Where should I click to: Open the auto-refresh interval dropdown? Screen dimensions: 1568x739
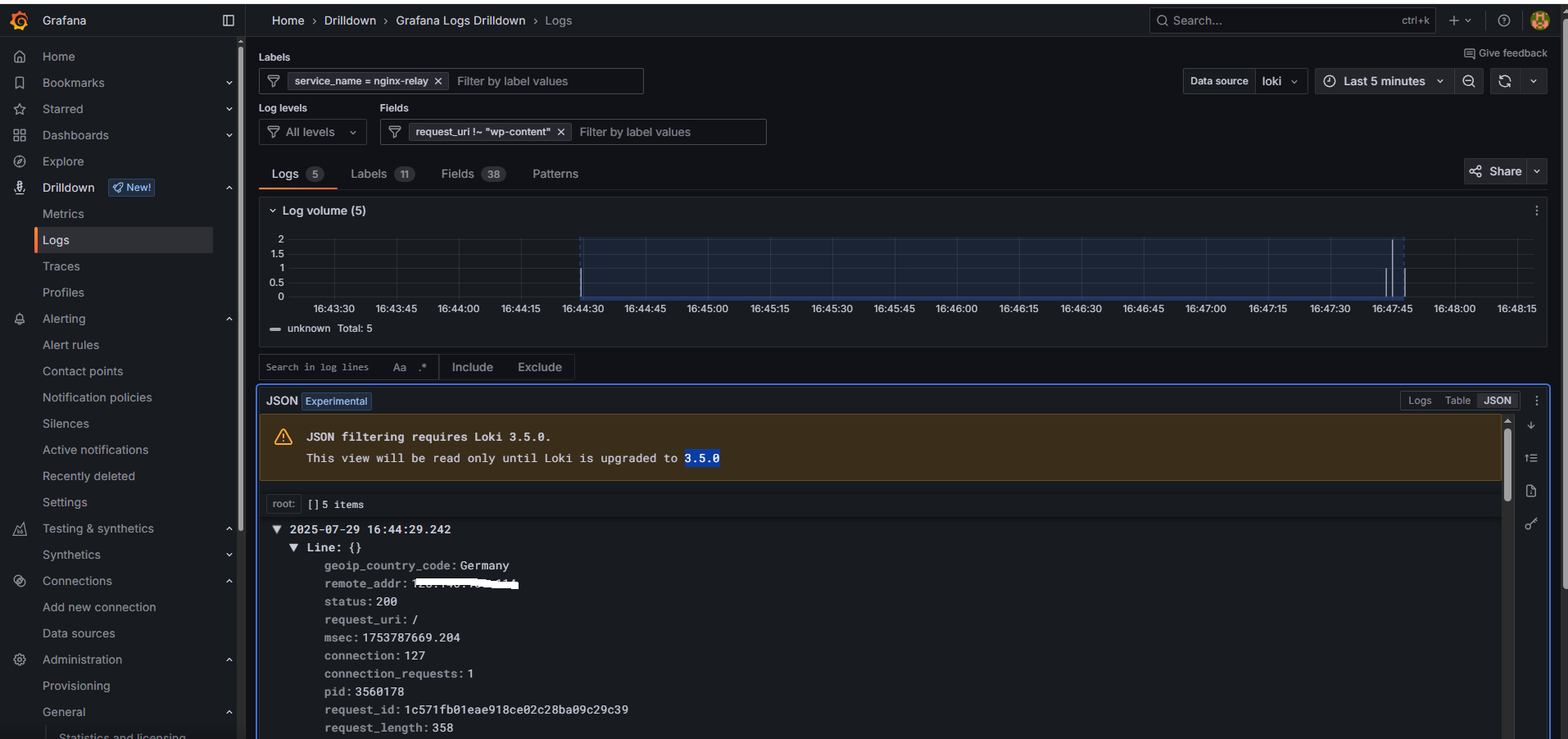1534,81
